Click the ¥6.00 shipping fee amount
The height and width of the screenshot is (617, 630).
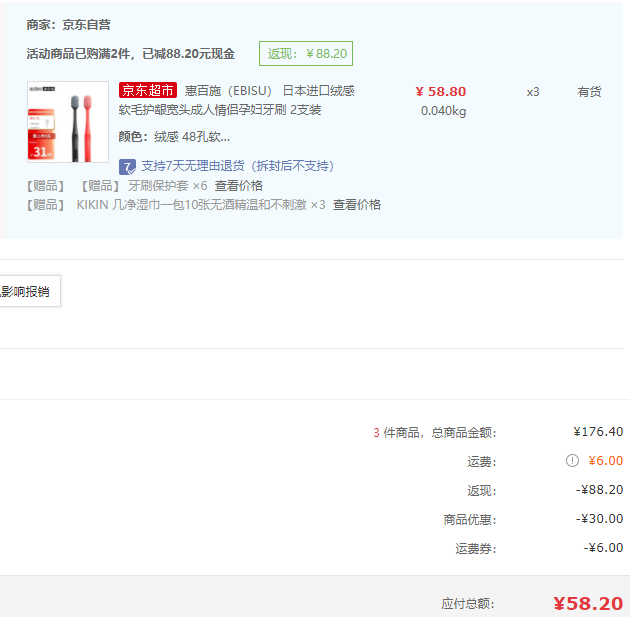(605, 460)
